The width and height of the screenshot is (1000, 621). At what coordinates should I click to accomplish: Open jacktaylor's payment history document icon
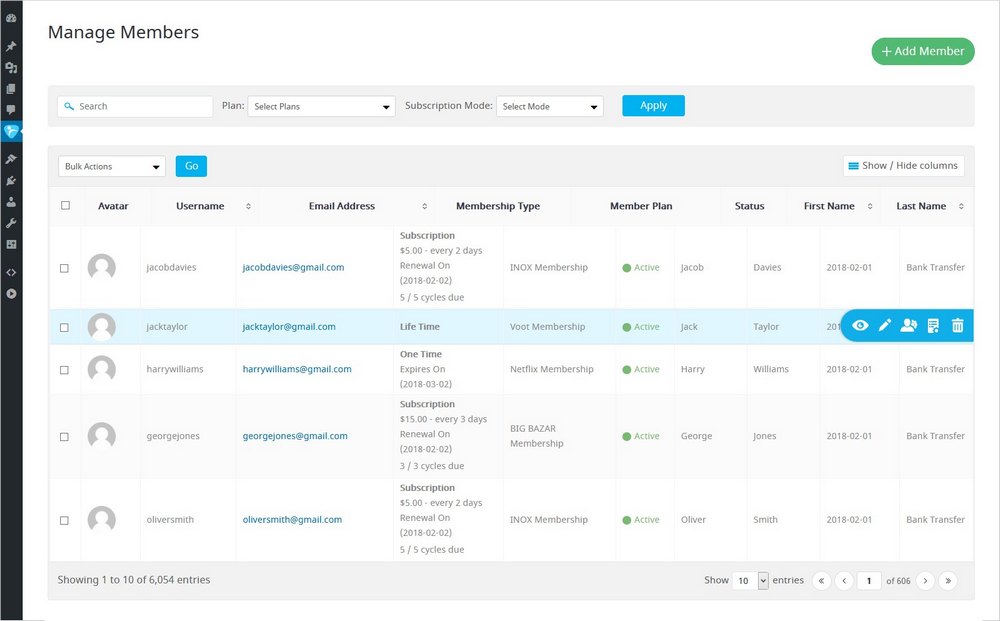[933, 326]
